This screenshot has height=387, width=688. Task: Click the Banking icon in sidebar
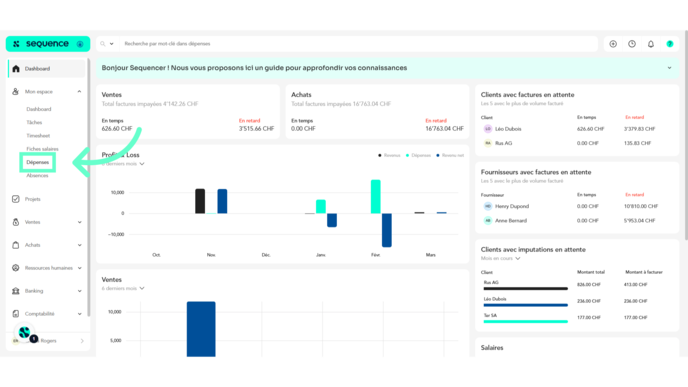click(16, 291)
